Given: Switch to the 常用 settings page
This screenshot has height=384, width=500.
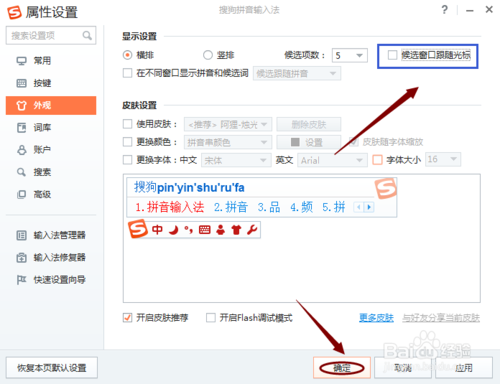Looking at the screenshot, I should (51, 61).
